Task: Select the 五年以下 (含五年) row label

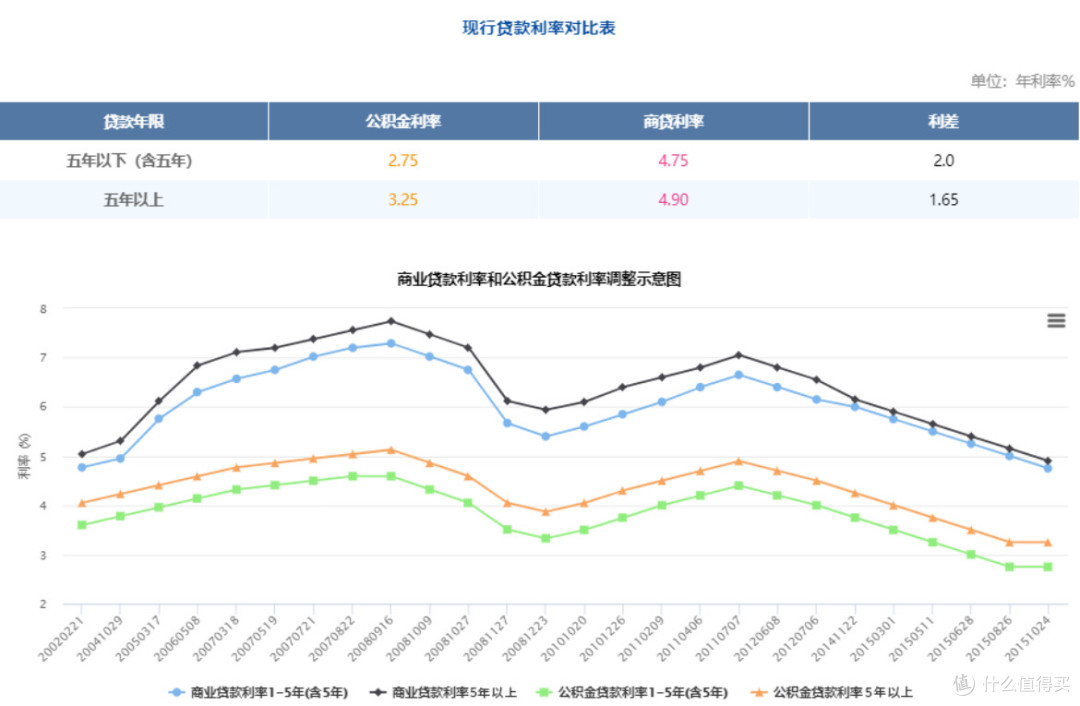Action: [x=129, y=161]
